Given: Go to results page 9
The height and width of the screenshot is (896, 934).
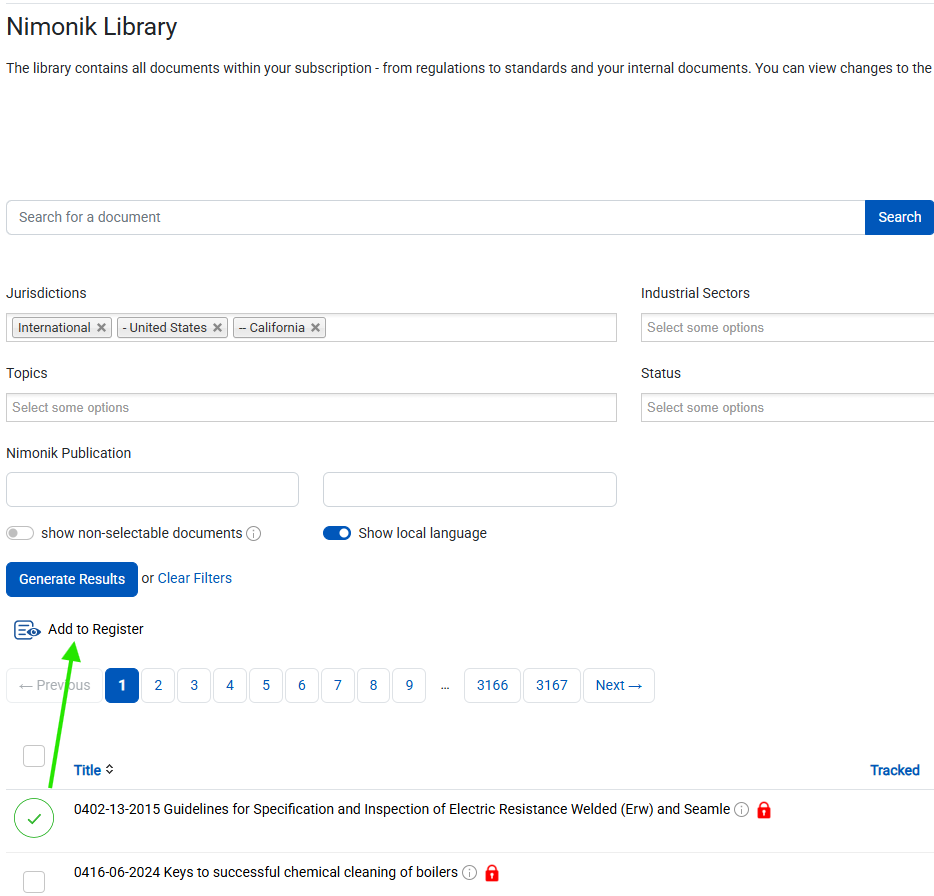Looking at the screenshot, I should pyautogui.click(x=409, y=686).
